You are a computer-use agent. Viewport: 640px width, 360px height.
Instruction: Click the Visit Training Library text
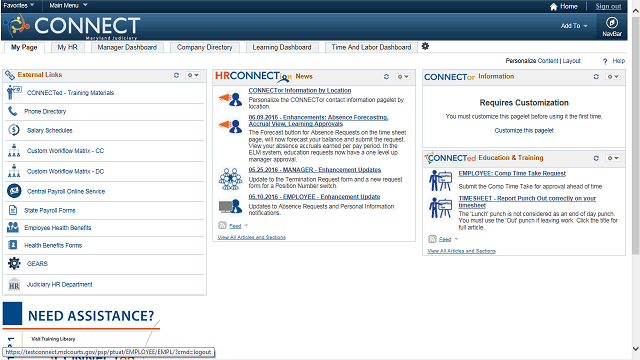(53, 339)
